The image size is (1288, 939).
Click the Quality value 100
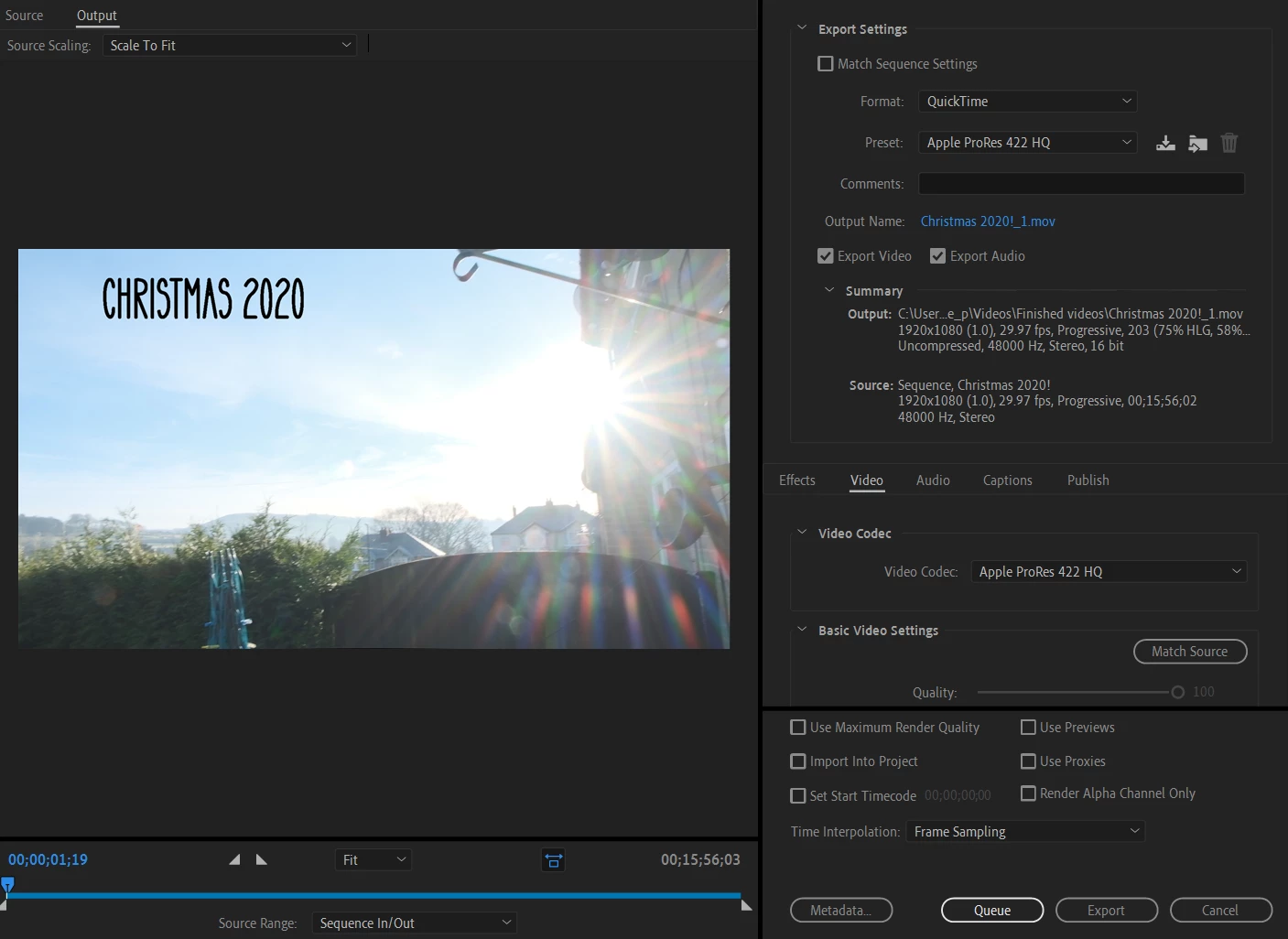pos(1204,693)
